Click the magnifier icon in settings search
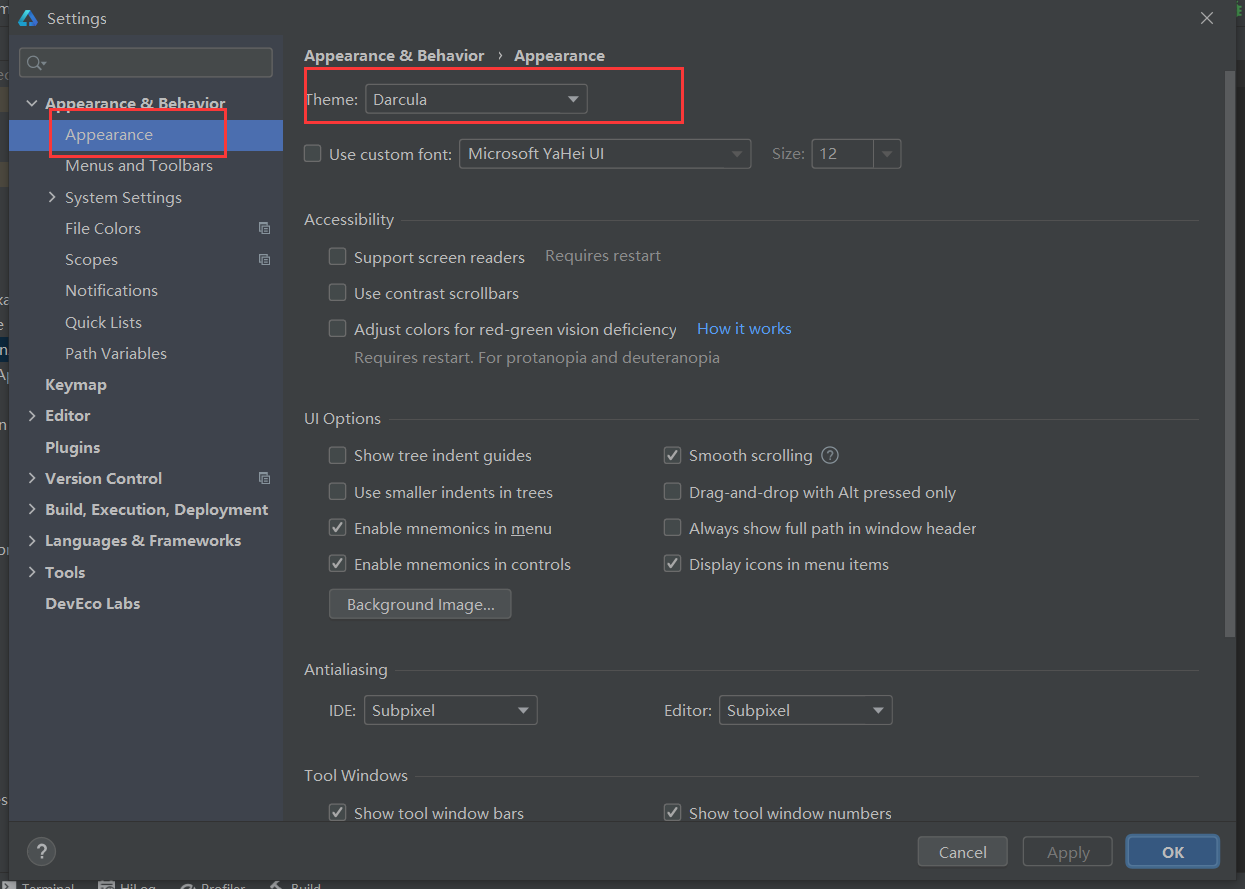This screenshot has width=1245, height=889. pos(36,63)
